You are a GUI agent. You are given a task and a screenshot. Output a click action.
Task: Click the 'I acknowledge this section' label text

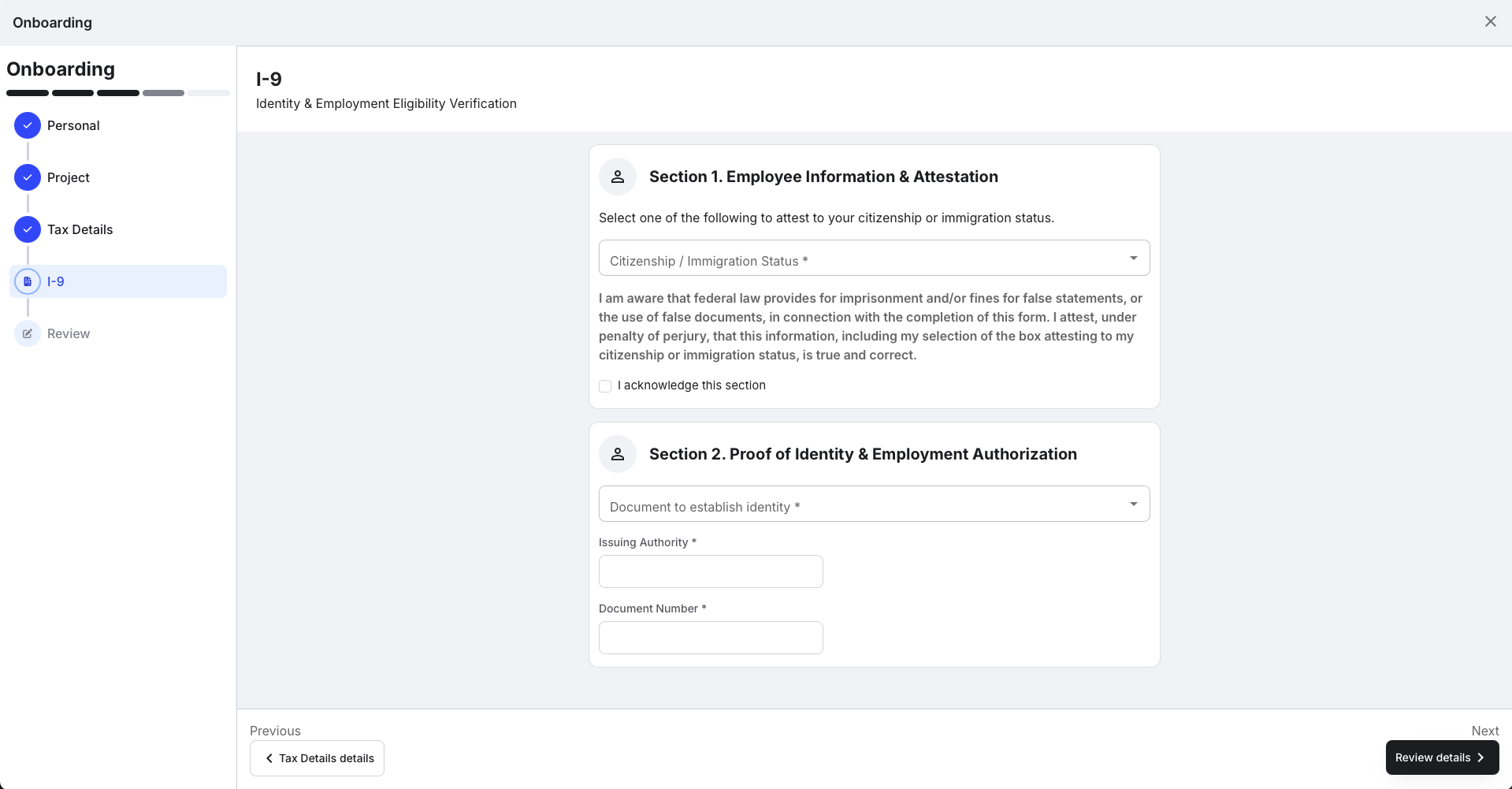692,385
